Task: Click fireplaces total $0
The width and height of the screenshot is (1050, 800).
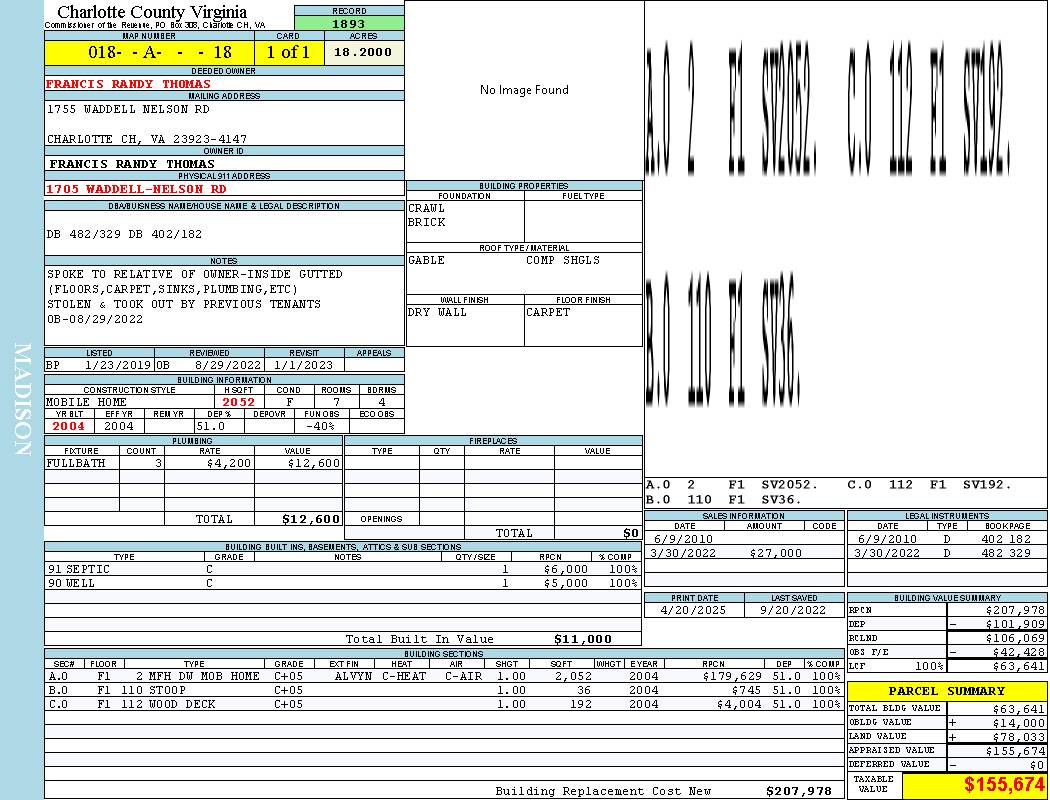Action: (x=631, y=534)
